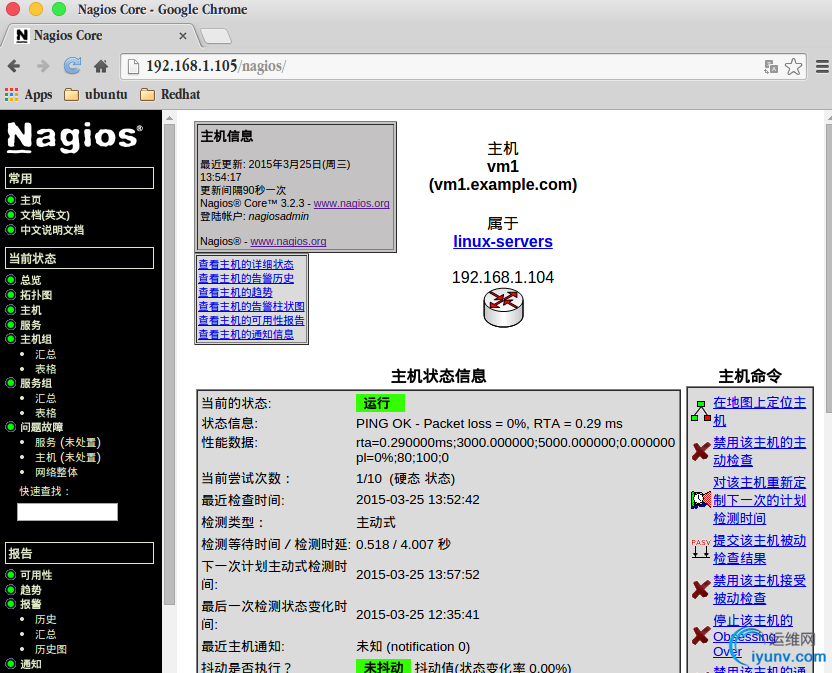This screenshot has width=832, height=673.
Task: Click the PASV passive check icon
Action: 700,549
